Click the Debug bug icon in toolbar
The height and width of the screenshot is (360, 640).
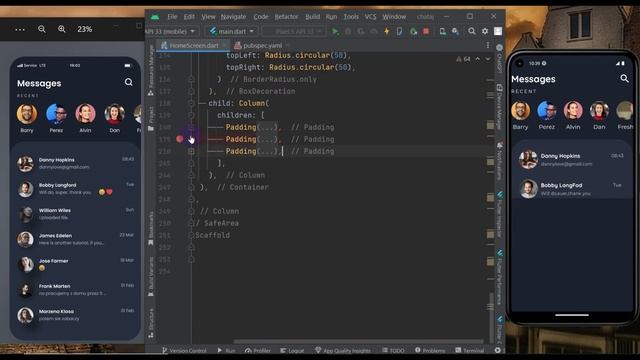348,31
